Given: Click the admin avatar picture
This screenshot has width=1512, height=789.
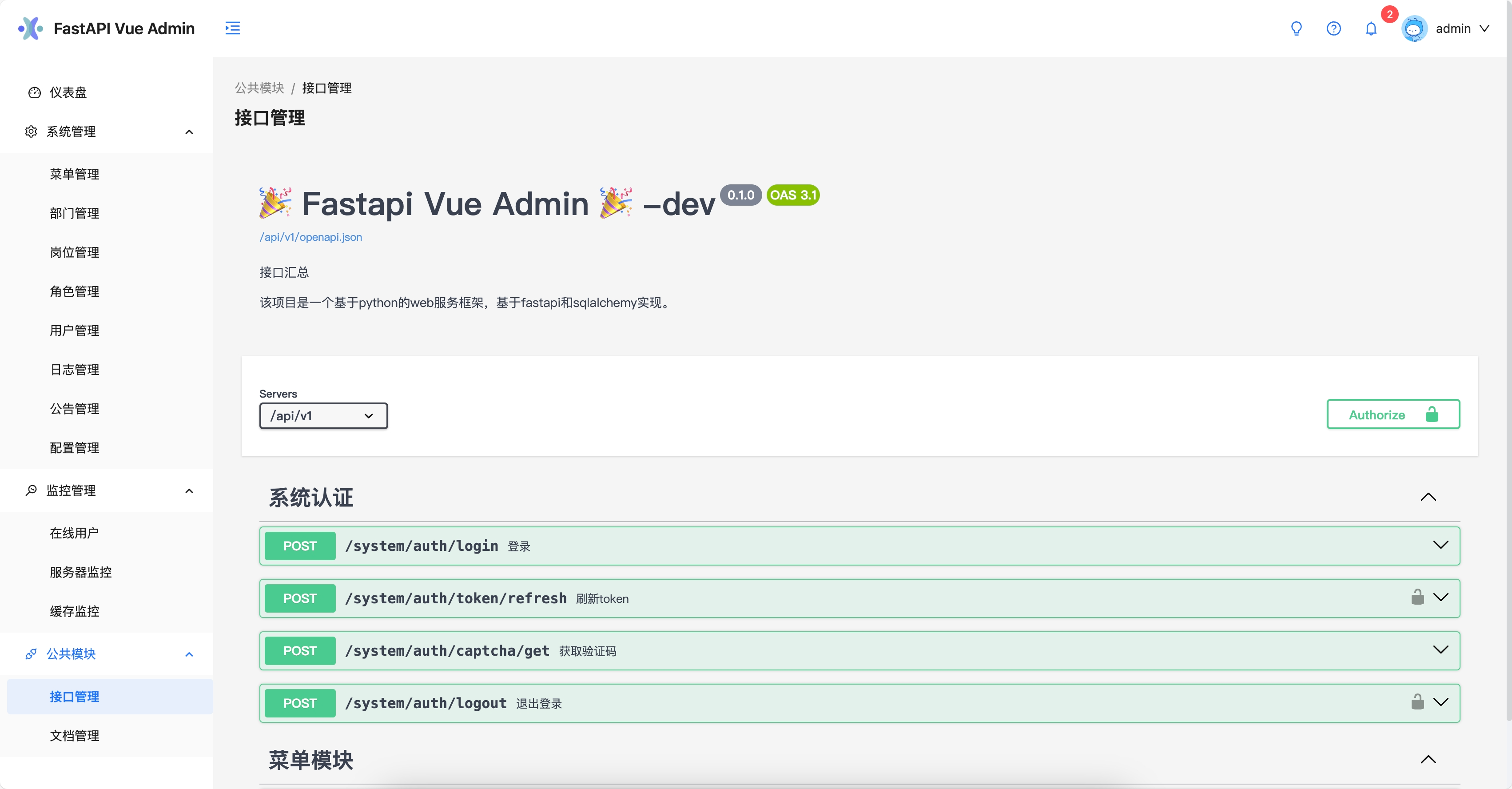Looking at the screenshot, I should coord(1414,28).
